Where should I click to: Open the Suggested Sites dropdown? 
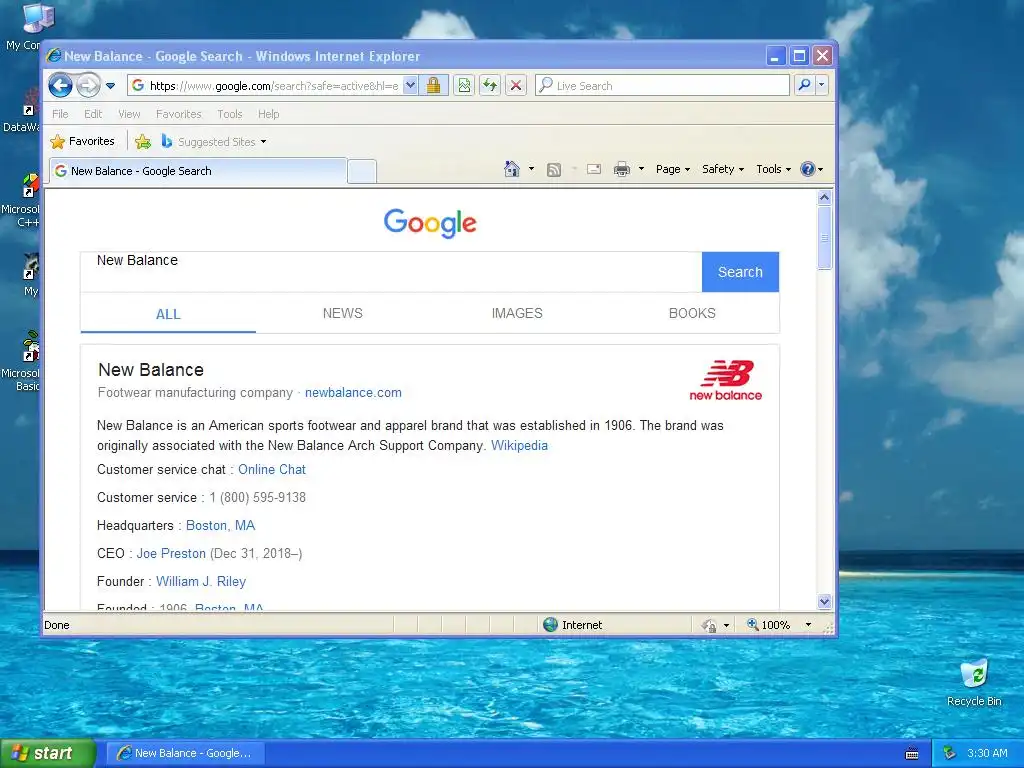tap(214, 141)
